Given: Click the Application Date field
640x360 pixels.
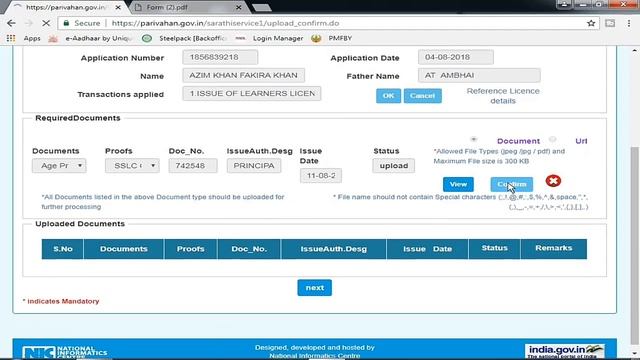Looking at the screenshot, I should point(456,57).
